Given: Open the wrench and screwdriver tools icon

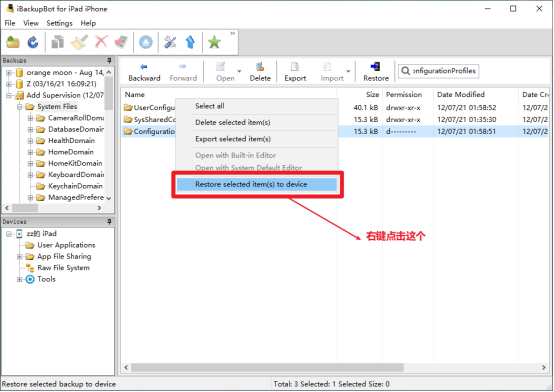Looking at the screenshot, I should (170, 42).
